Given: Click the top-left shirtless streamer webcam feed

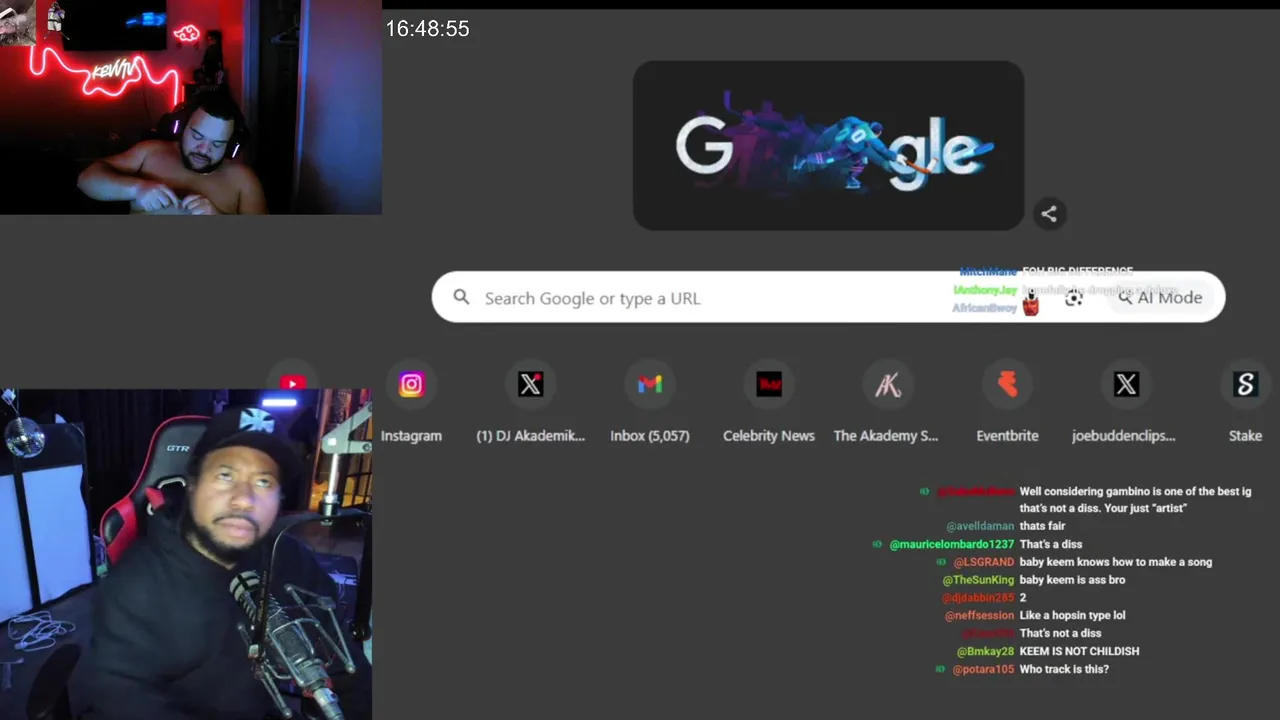Looking at the screenshot, I should 190,107.
